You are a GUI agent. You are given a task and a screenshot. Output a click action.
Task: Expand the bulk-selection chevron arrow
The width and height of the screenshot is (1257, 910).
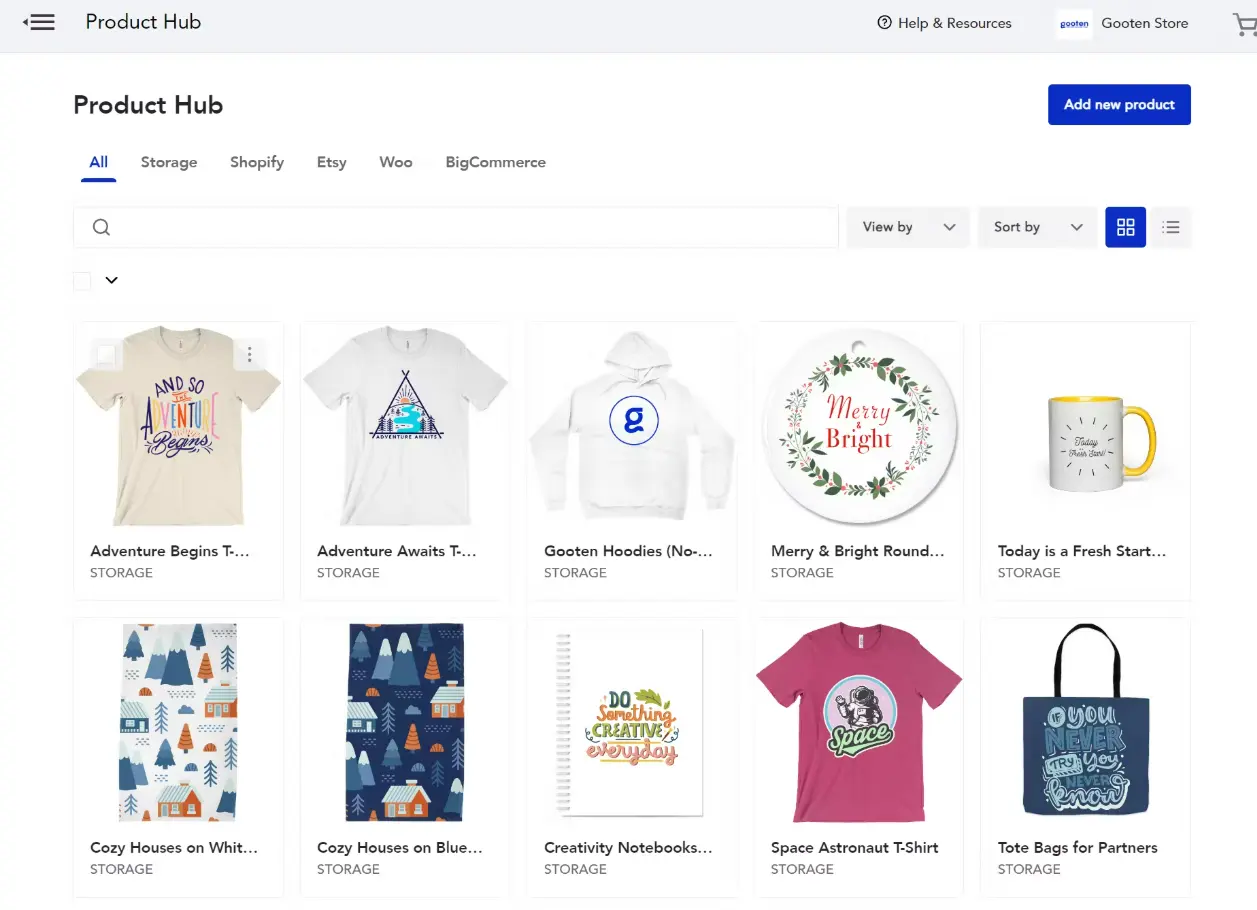coord(111,280)
